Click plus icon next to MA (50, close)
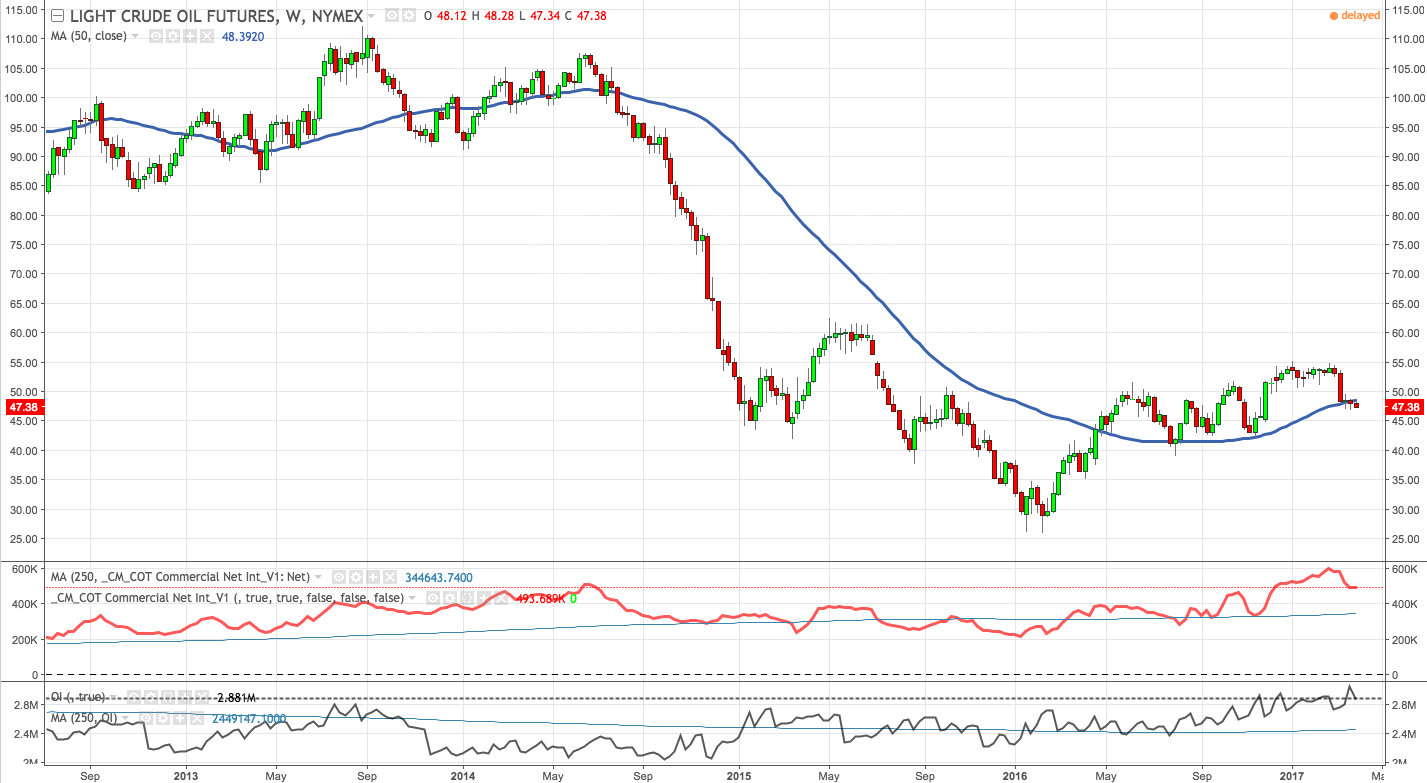 (x=190, y=36)
